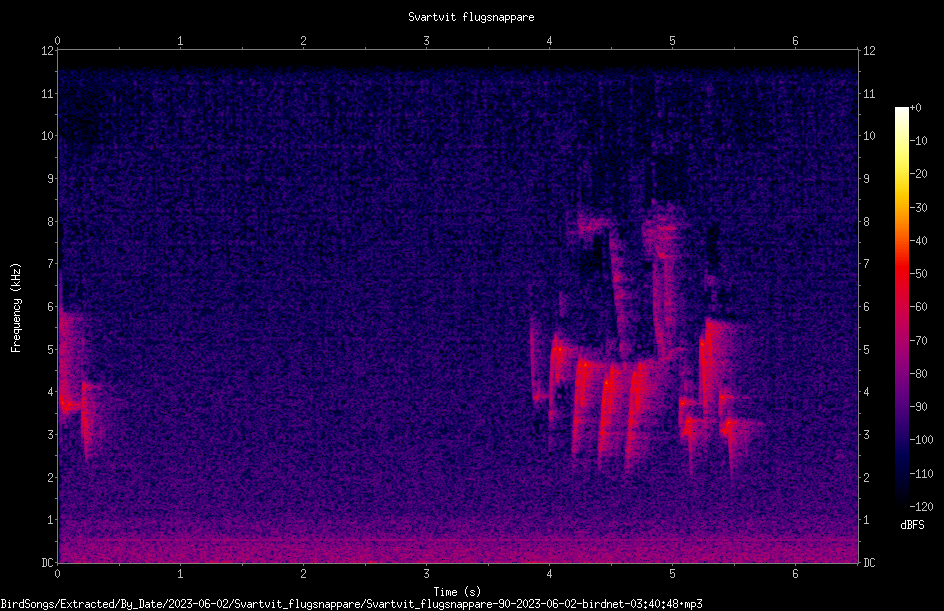Click the 11 kHz label on left axis
Viewport: 944px width, 611px height.
[x=47, y=93]
